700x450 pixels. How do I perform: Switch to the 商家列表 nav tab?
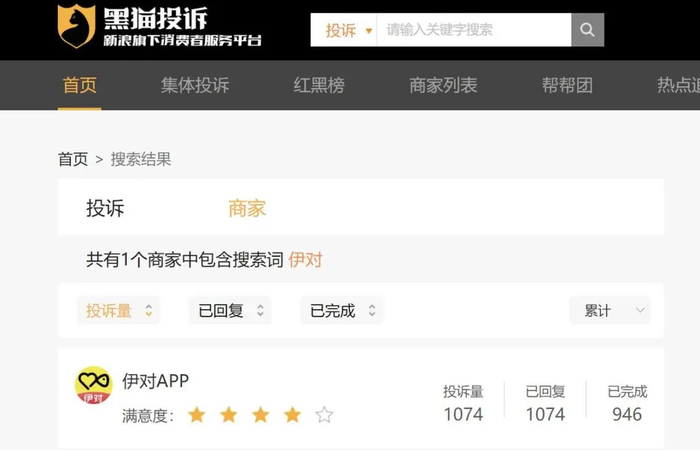pos(443,85)
